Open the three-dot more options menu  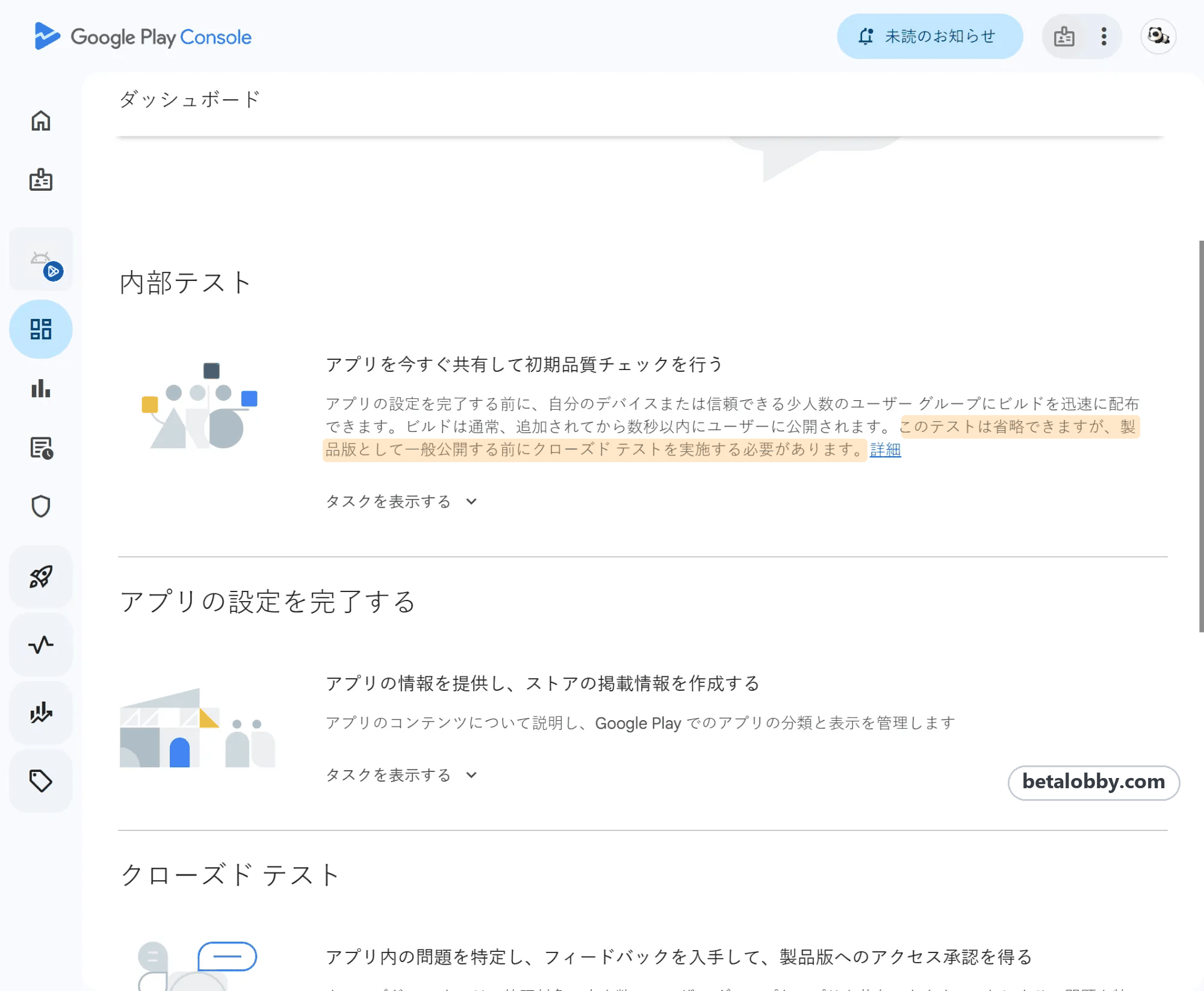pos(1103,36)
